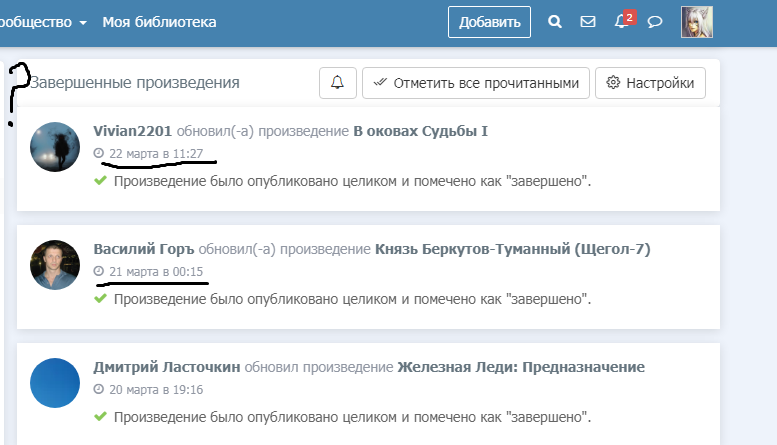777x445 pixels.
Task: Open the search magnifier icon
Action: [x=555, y=21]
